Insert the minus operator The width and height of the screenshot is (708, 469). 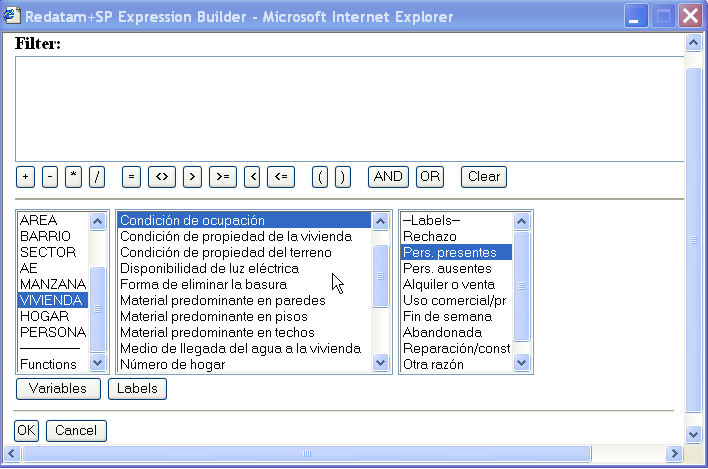50,177
